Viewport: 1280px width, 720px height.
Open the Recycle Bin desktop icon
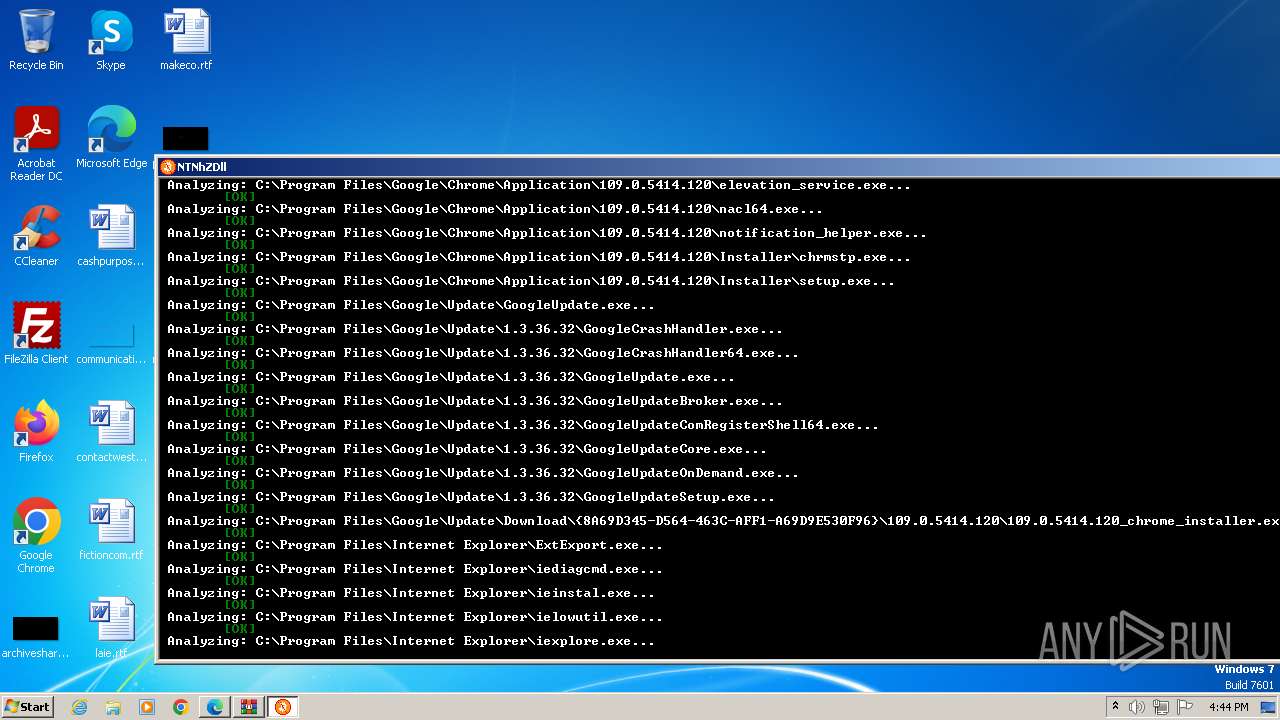coord(36,40)
